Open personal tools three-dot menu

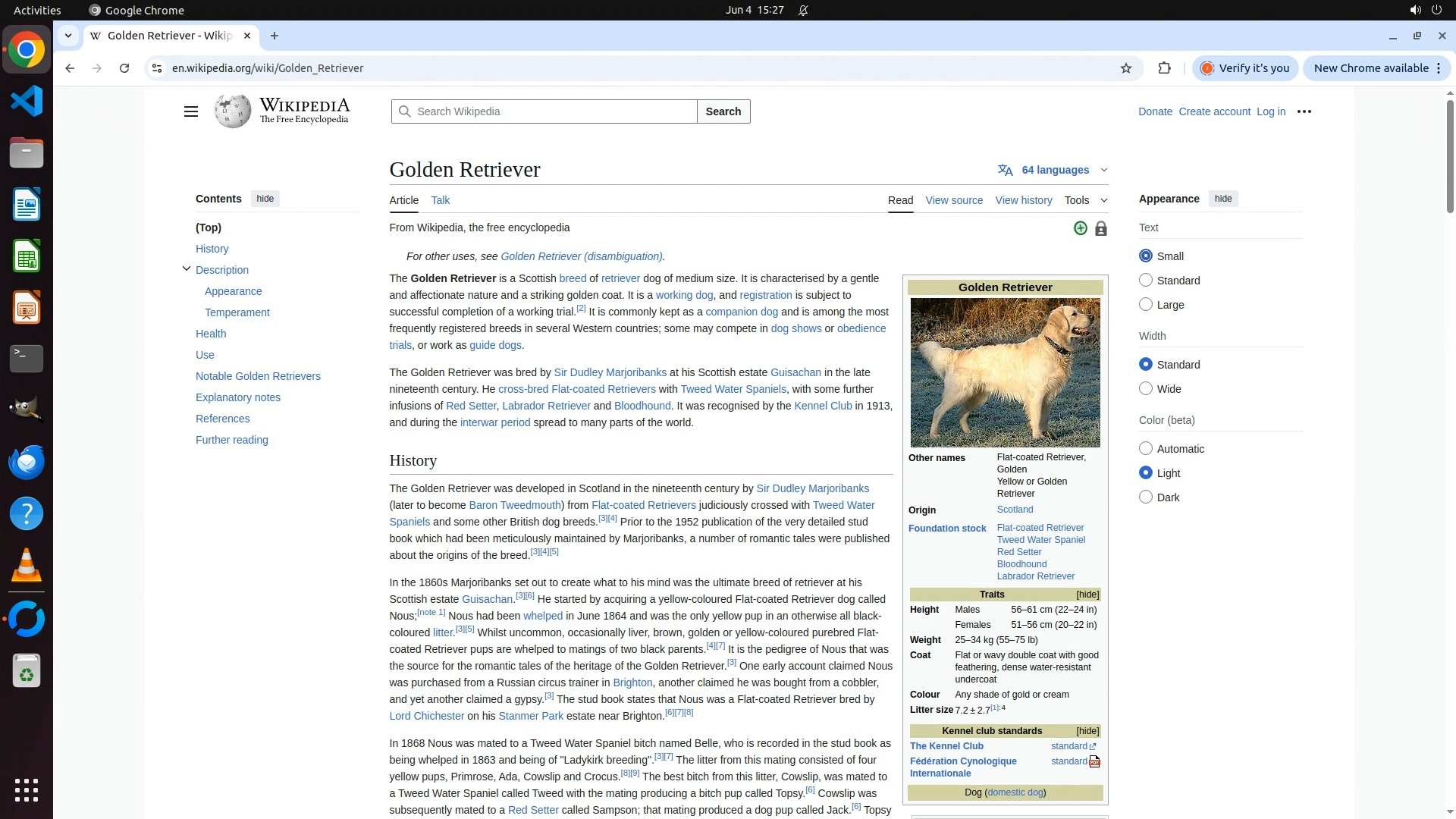click(x=1304, y=111)
